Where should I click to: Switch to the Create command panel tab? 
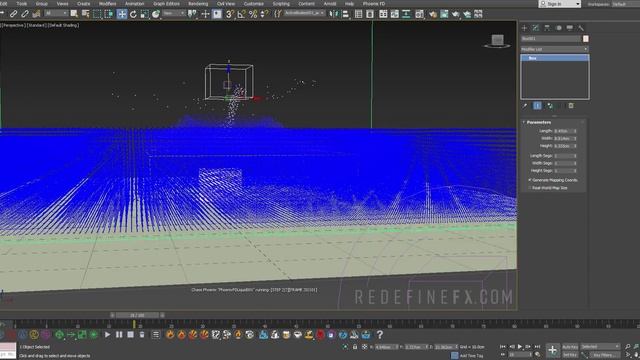524,28
